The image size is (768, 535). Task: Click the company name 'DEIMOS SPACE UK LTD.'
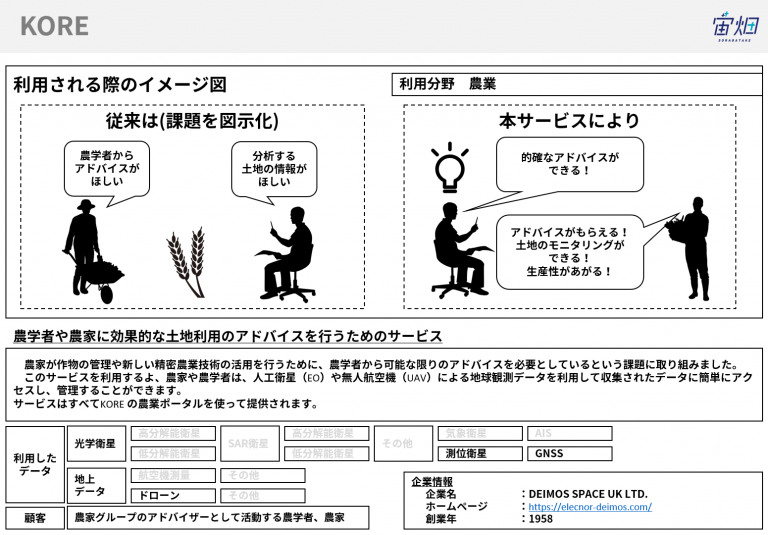tap(588, 494)
